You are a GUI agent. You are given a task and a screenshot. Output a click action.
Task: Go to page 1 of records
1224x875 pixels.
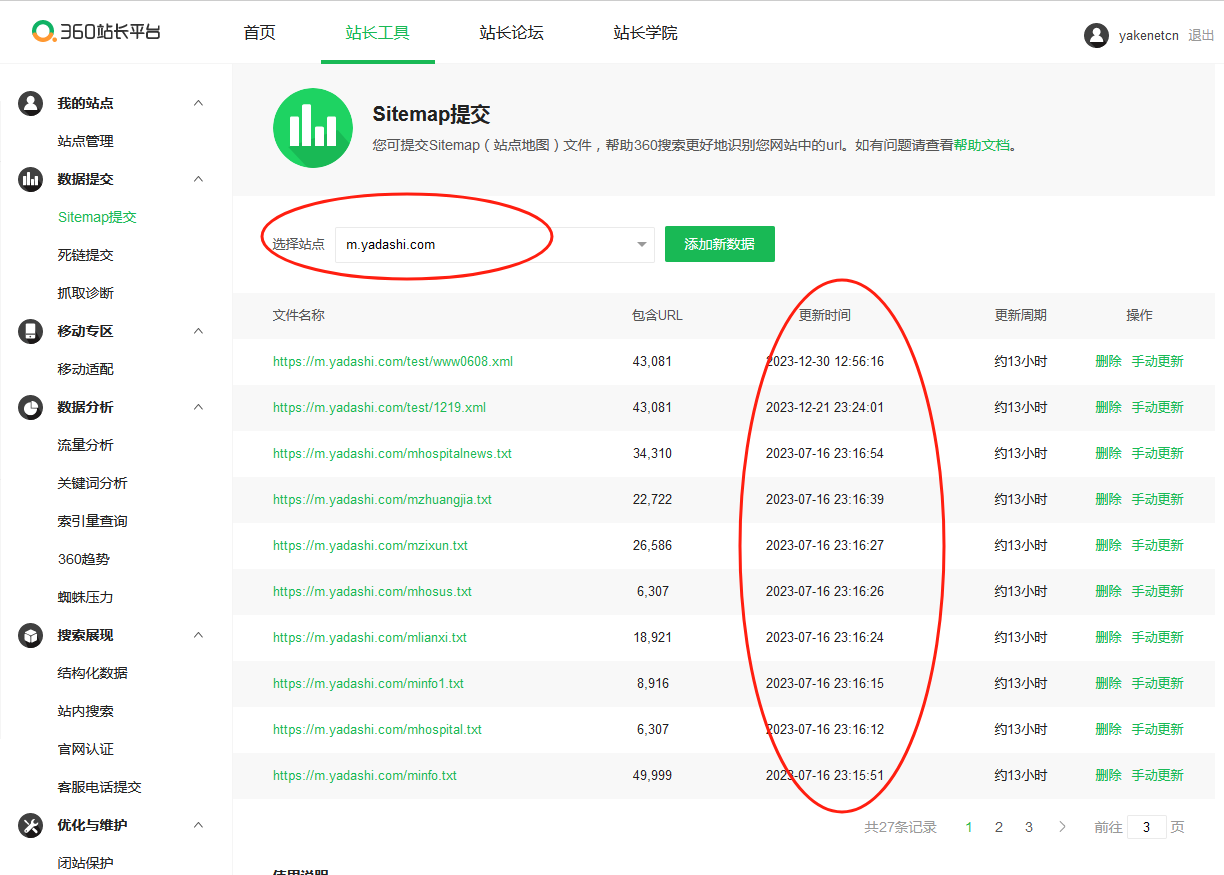pos(969,827)
